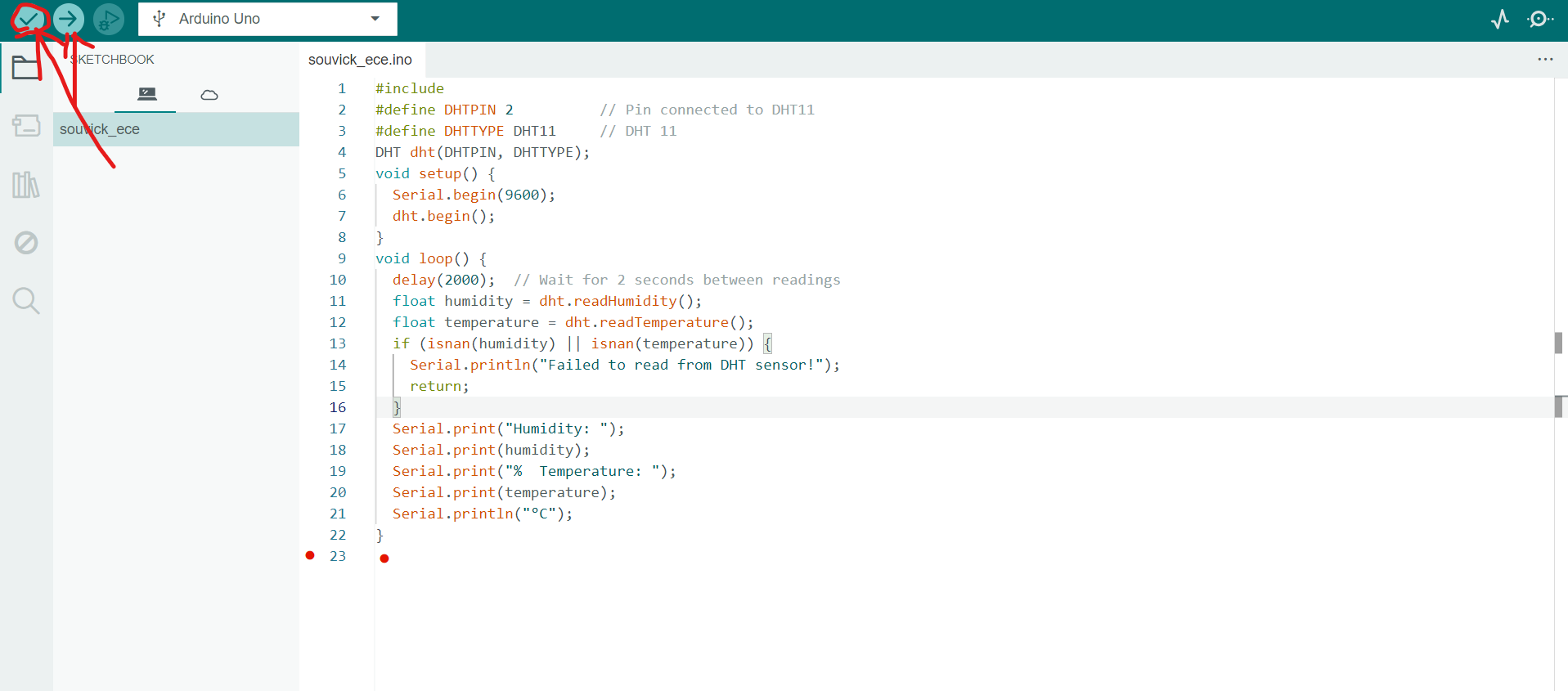Switch to cloud sketchbook tab
The height and width of the screenshot is (691, 1568).
click(x=209, y=95)
